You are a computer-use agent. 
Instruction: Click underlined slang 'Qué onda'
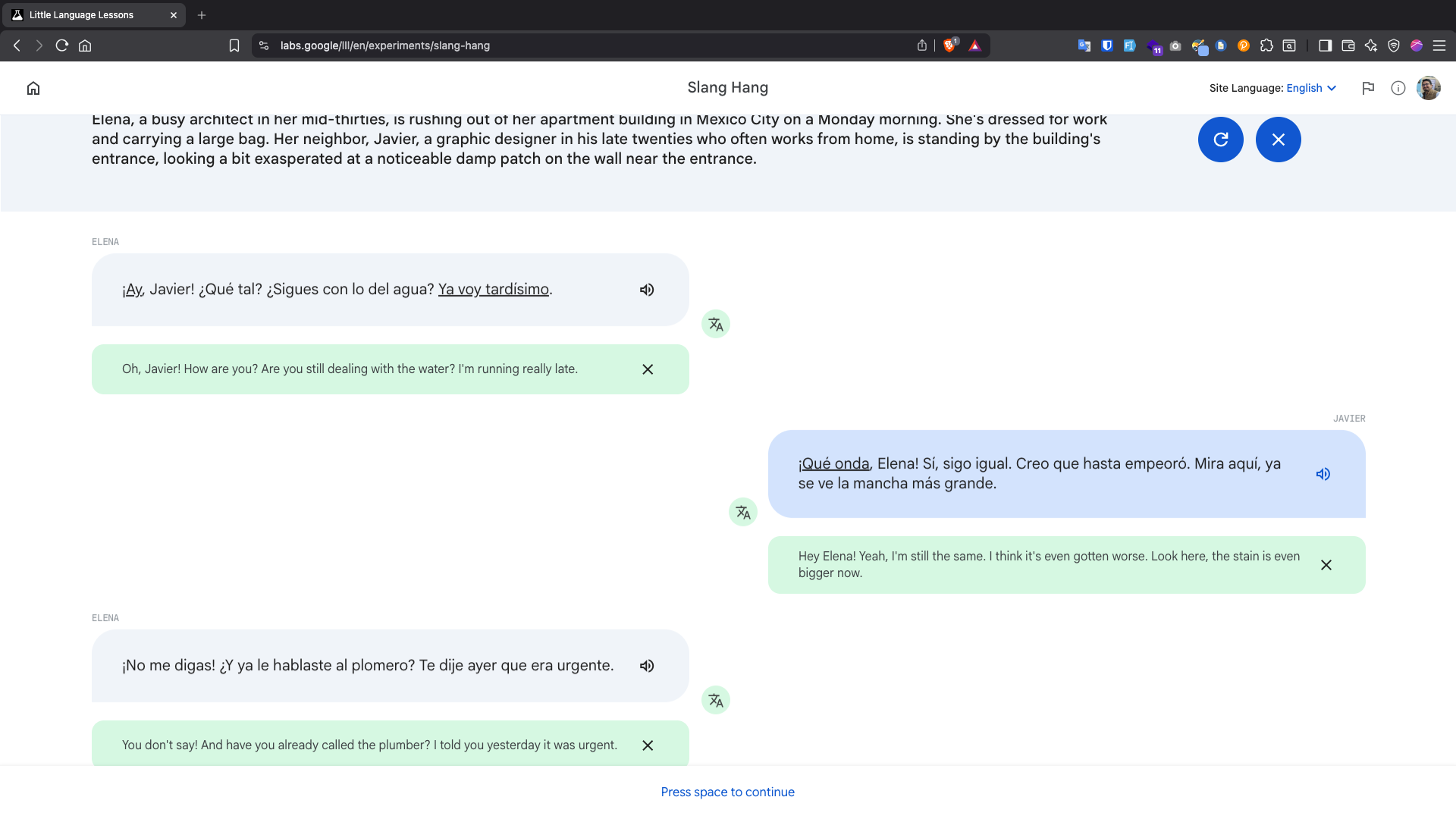tap(834, 463)
